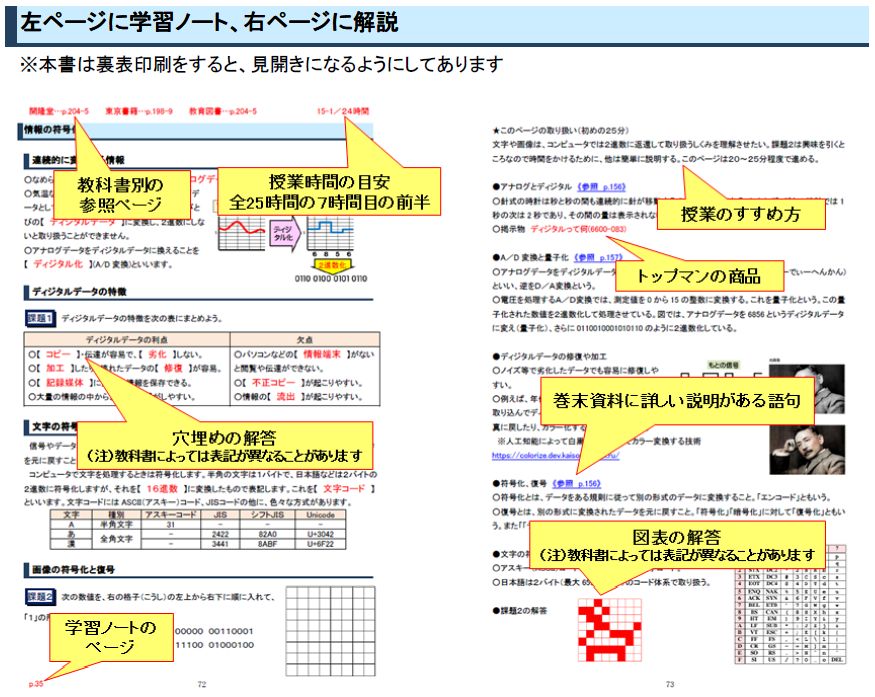The width and height of the screenshot is (875, 697).
Task: Click the callout 図表の解答
Action: (x=676, y=545)
